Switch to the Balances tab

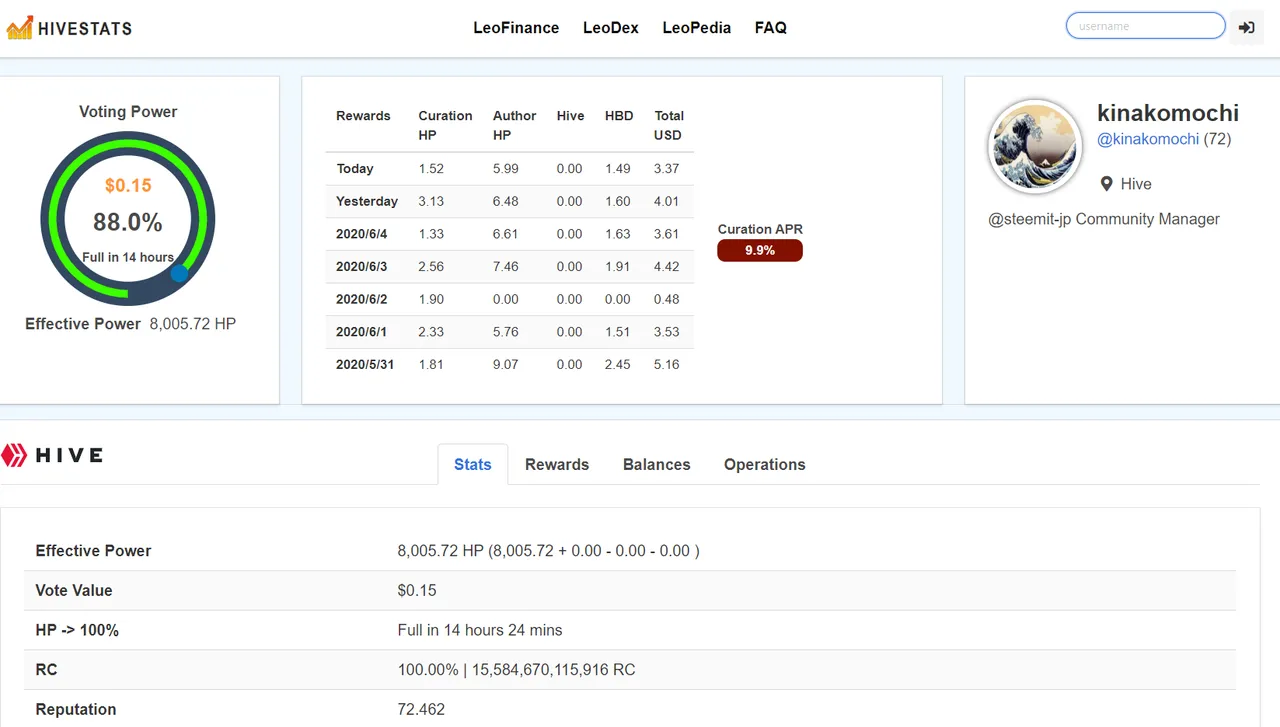tap(657, 464)
